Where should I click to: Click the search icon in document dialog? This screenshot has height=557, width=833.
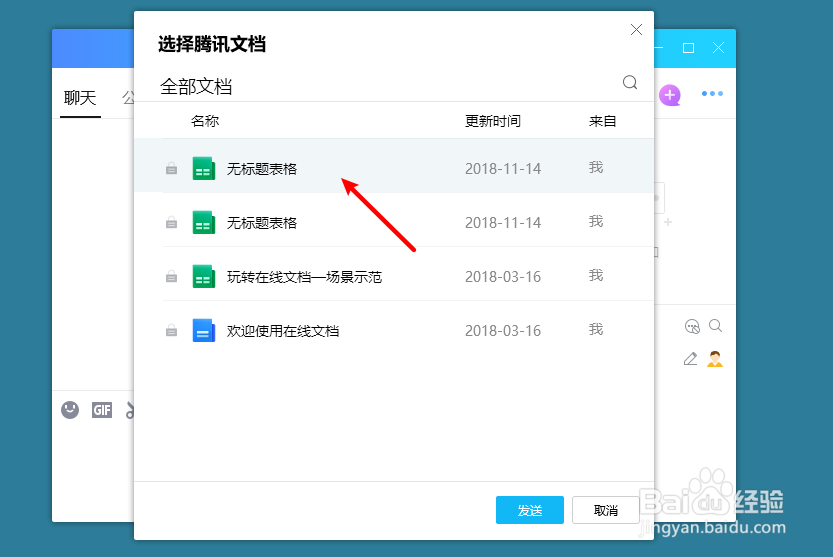[630, 82]
